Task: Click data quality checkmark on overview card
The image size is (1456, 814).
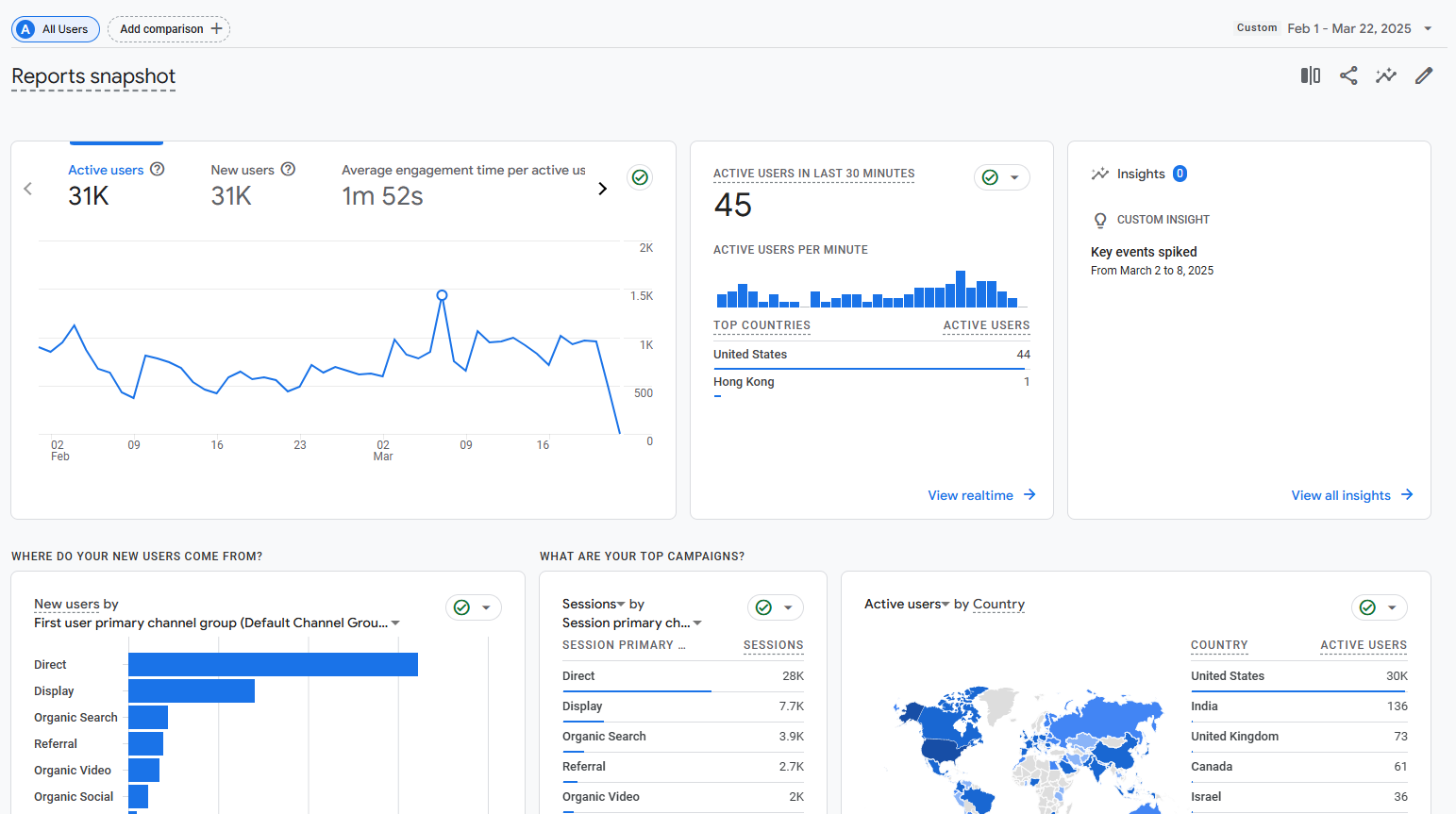Action: point(640,177)
